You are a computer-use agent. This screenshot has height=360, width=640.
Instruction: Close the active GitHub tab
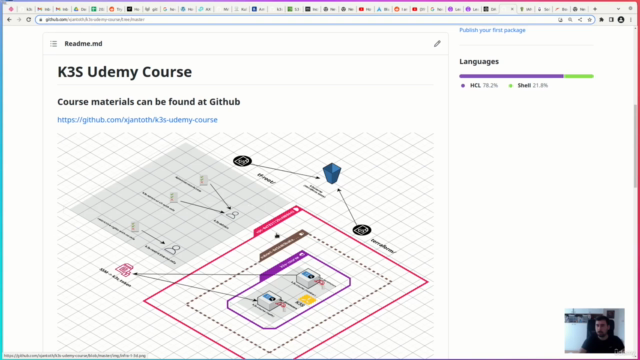pos(512,9)
